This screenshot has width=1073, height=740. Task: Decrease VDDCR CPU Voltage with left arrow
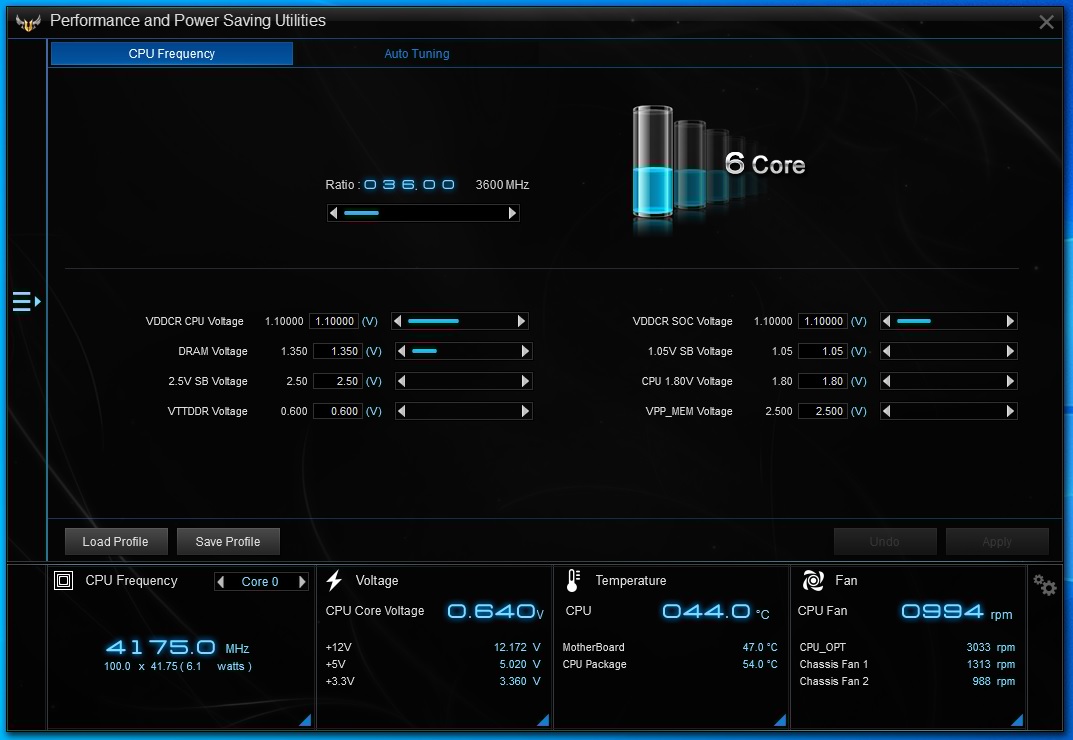[x=398, y=322]
